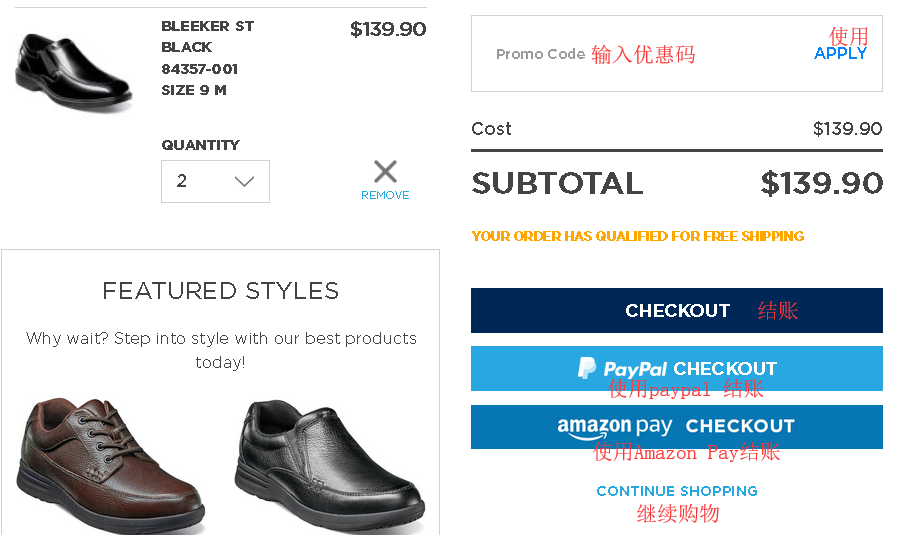This screenshot has width=905, height=535.
Task: Choose Amazon Pay Checkout button
Action: point(677,427)
